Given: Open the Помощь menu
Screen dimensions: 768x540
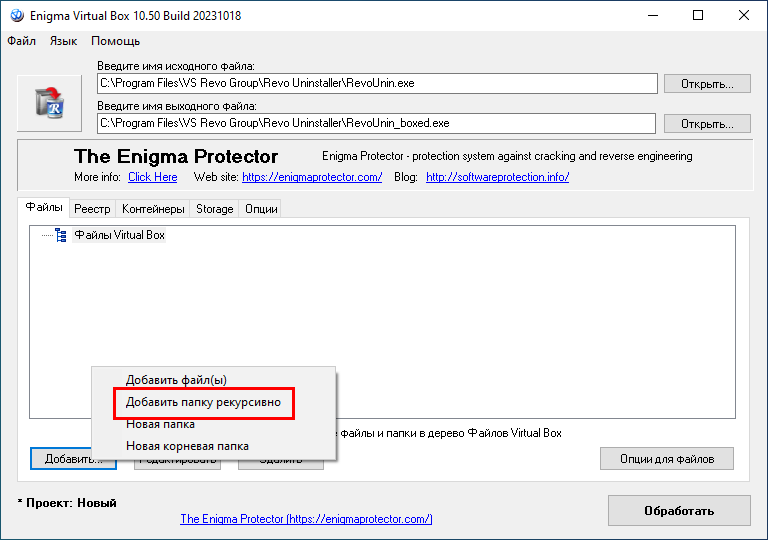Looking at the screenshot, I should tap(116, 41).
